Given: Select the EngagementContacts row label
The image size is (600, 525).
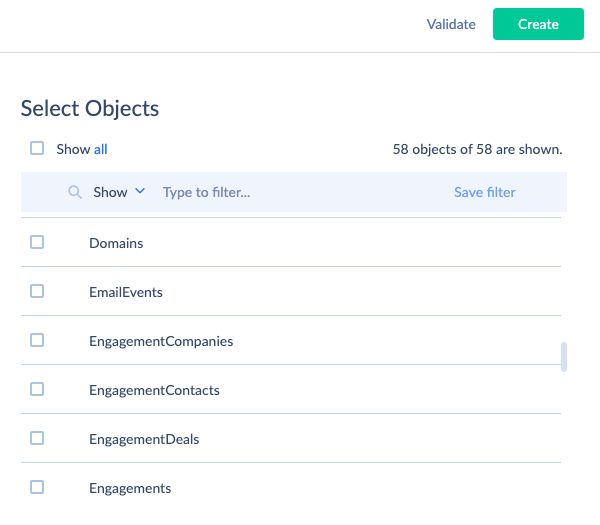Looking at the screenshot, I should (154, 390).
